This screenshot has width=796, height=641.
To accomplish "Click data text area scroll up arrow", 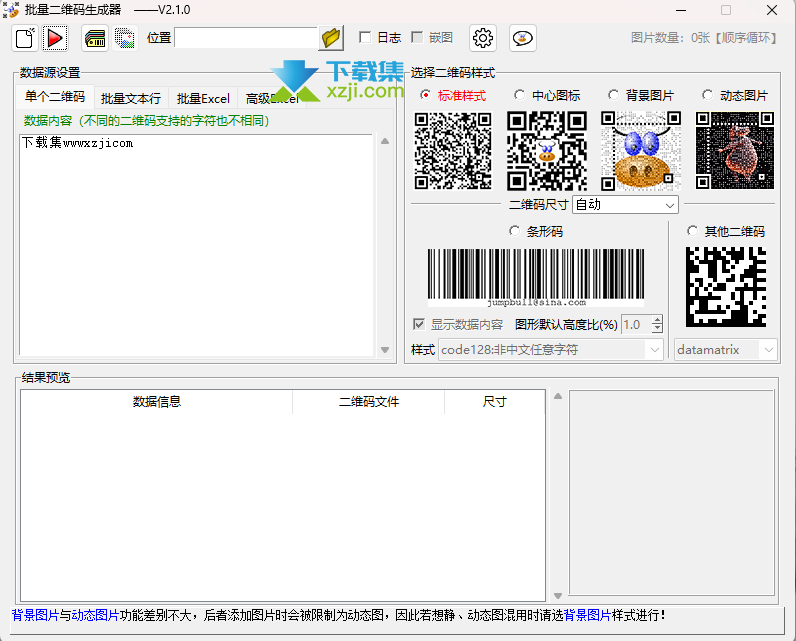I will [385, 141].
